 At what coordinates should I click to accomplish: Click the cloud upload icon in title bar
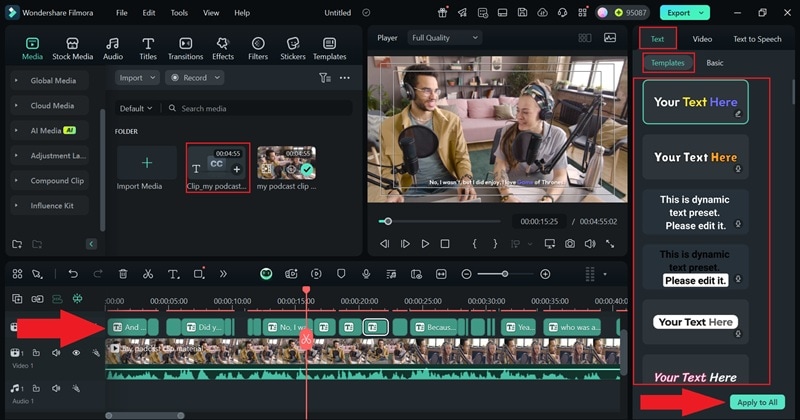click(x=542, y=13)
